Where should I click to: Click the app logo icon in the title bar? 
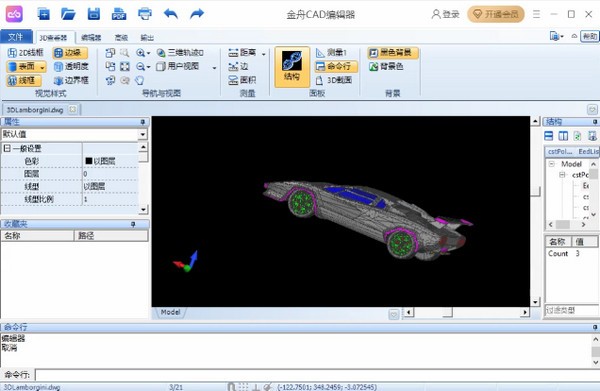pos(14,14)
